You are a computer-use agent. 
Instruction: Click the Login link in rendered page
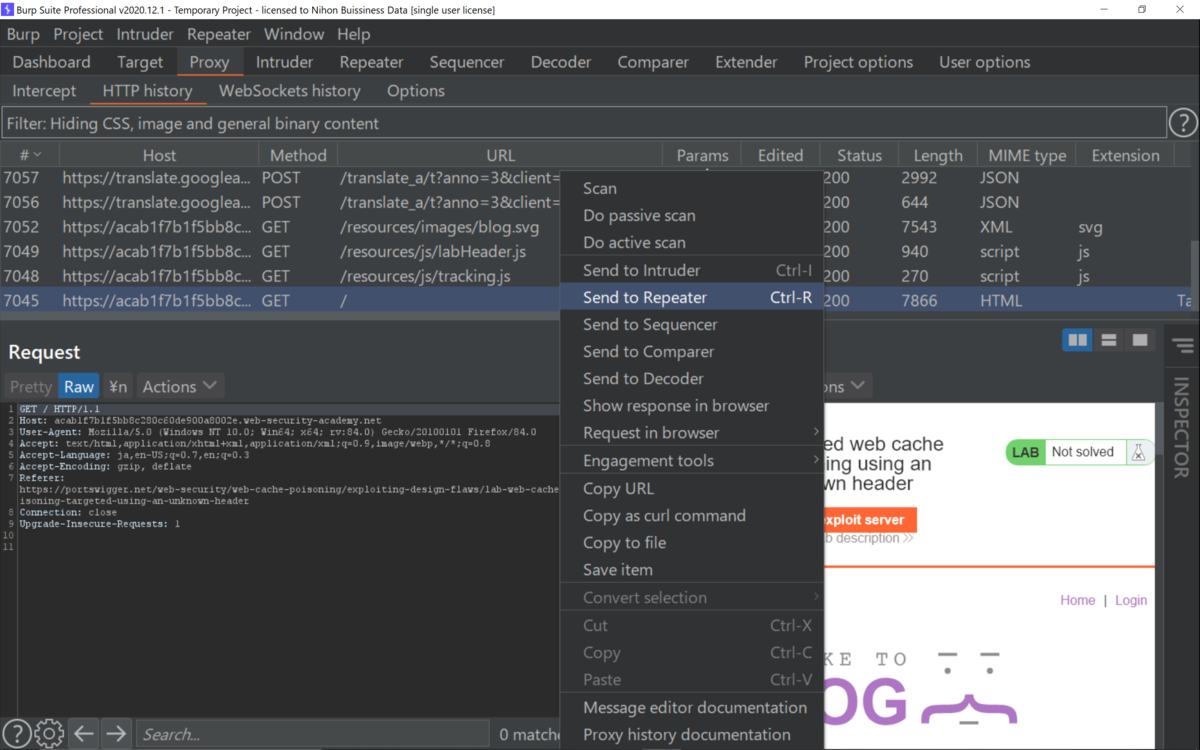pyautogui.click(x=1131, y=600)
